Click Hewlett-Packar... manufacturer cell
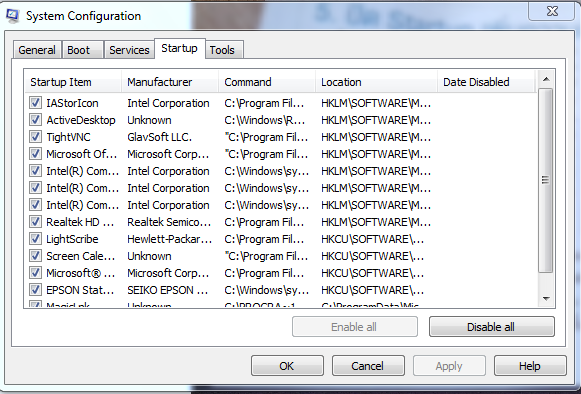 170,239
